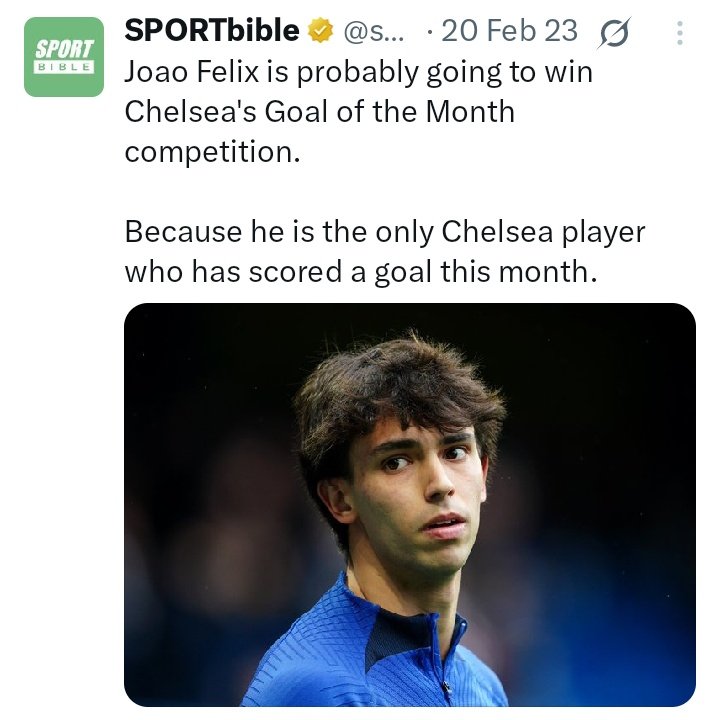
Task: Click the 'Chelsea's Goal of the Month' line
Action: 320,112
